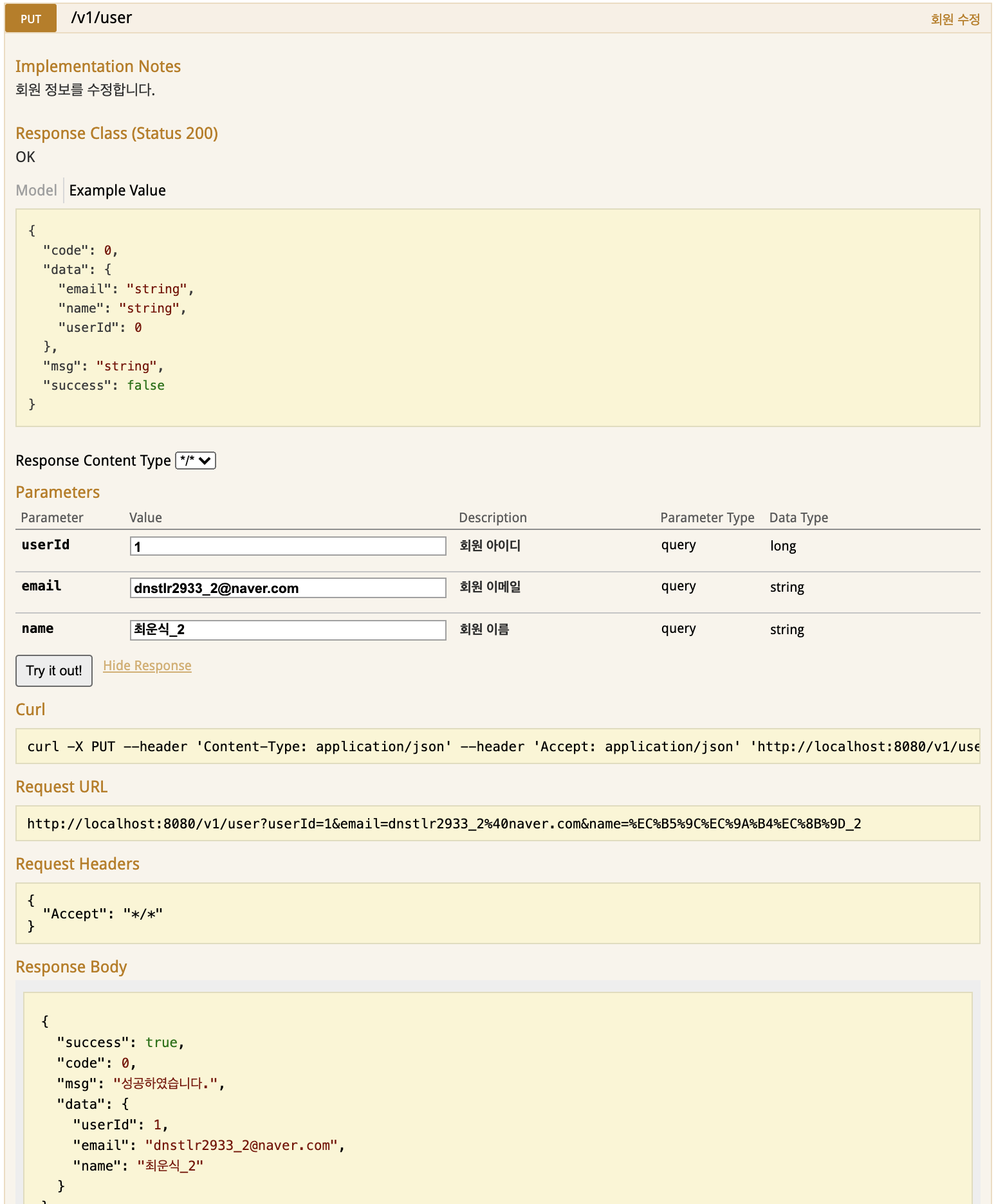Click the name parameter label
Screen dimensions: 996x1204
[x=37, y=628]
